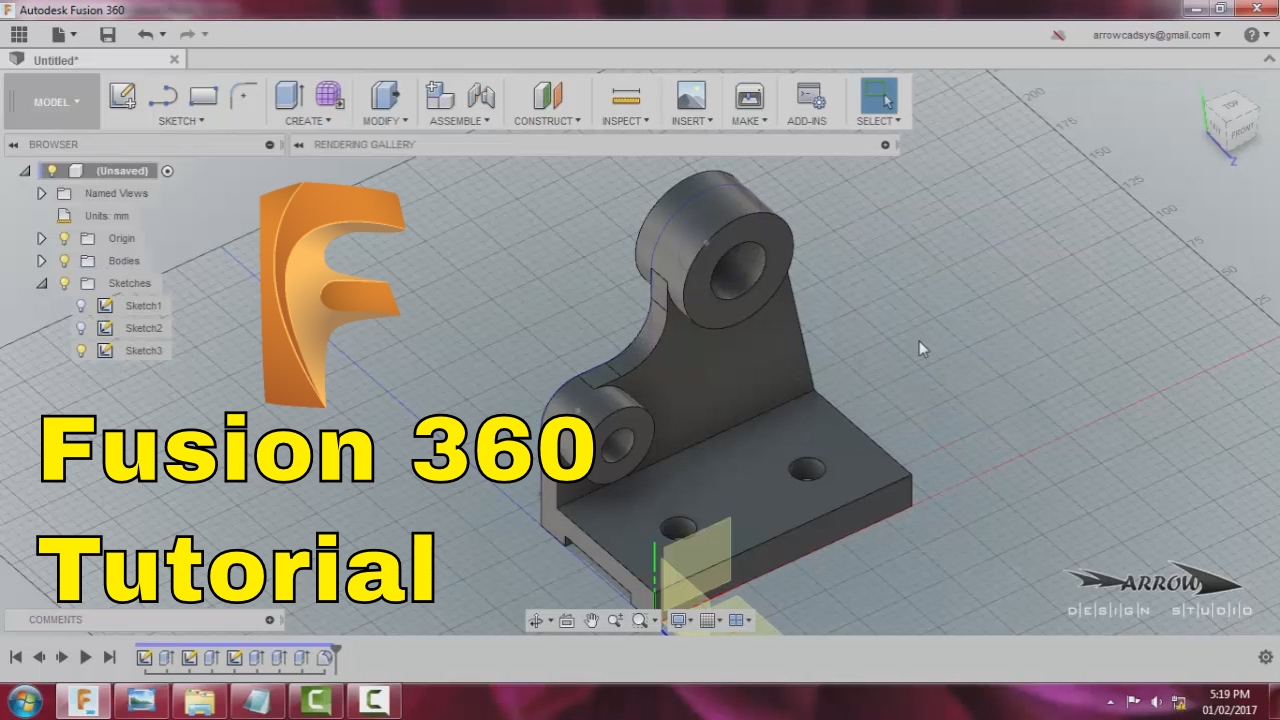Open the INSERT dropdown menu
Image resolution: width=1280 pixels, height=720 pixels.
pyautogui.click(x=692, y=121)
